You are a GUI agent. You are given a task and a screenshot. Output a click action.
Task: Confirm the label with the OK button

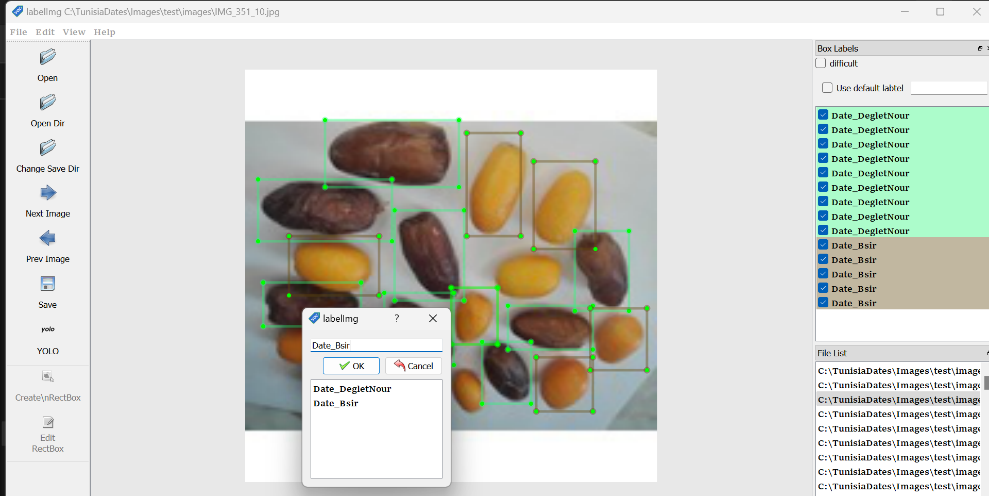[x=351, y=366]
